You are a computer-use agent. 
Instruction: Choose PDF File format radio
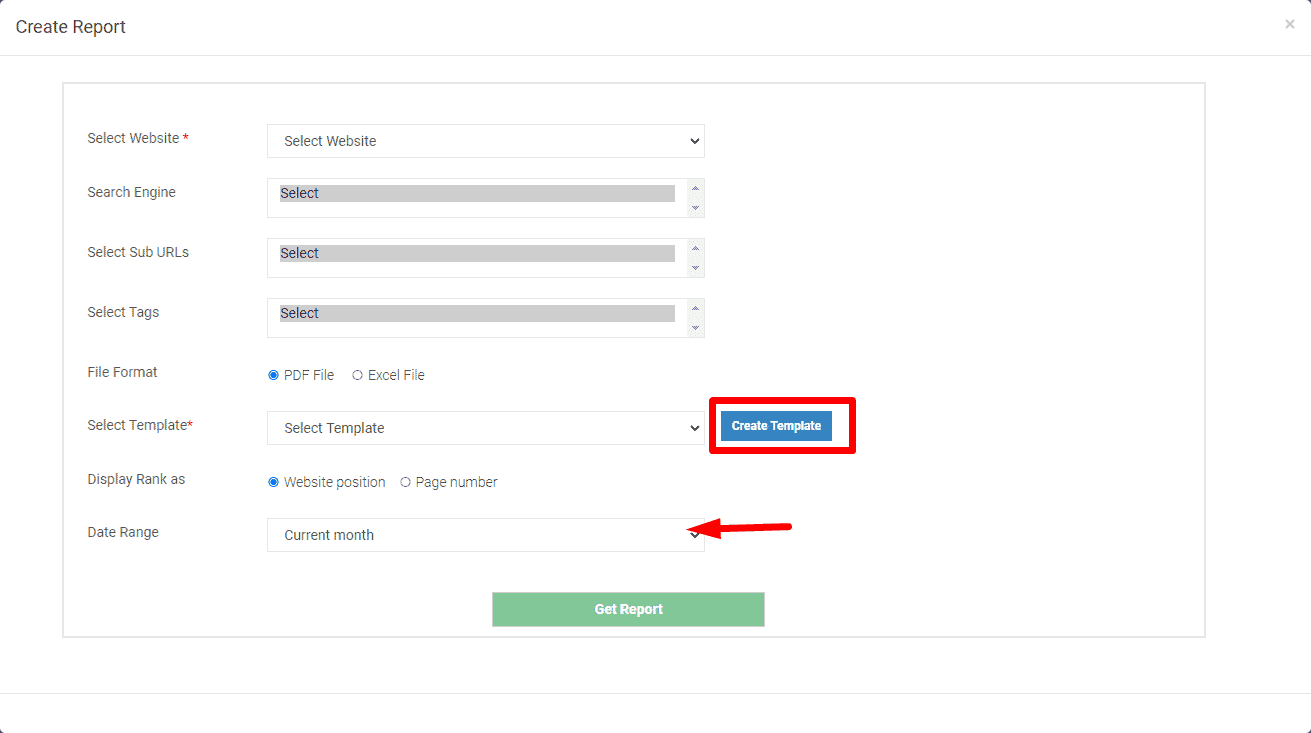coord(274,375)
